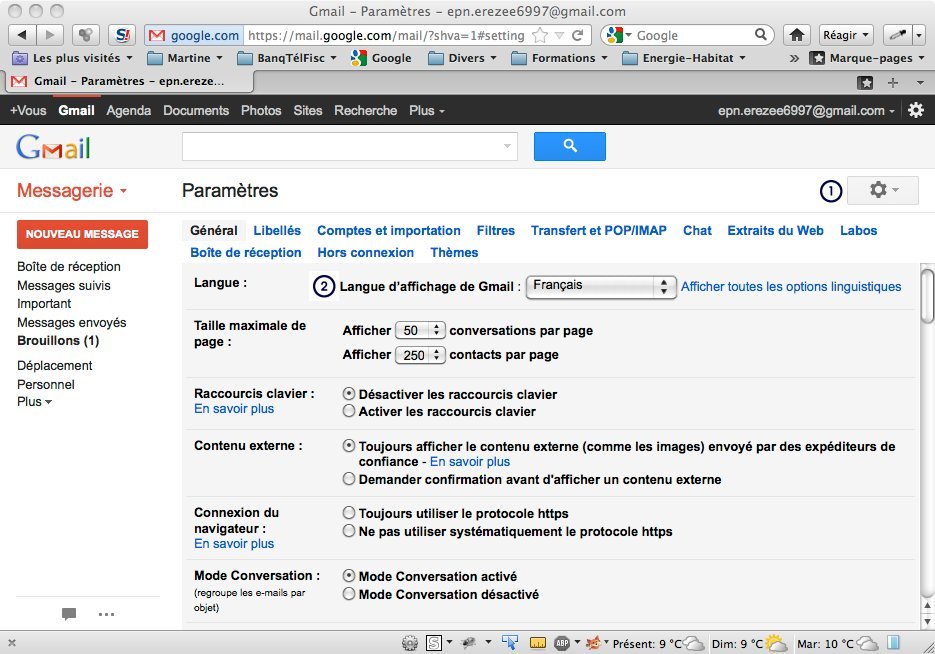Image resolution: width=935 pixels, height=654 pixels.
Task: Go to the browser home page
Action: point(797,35)
